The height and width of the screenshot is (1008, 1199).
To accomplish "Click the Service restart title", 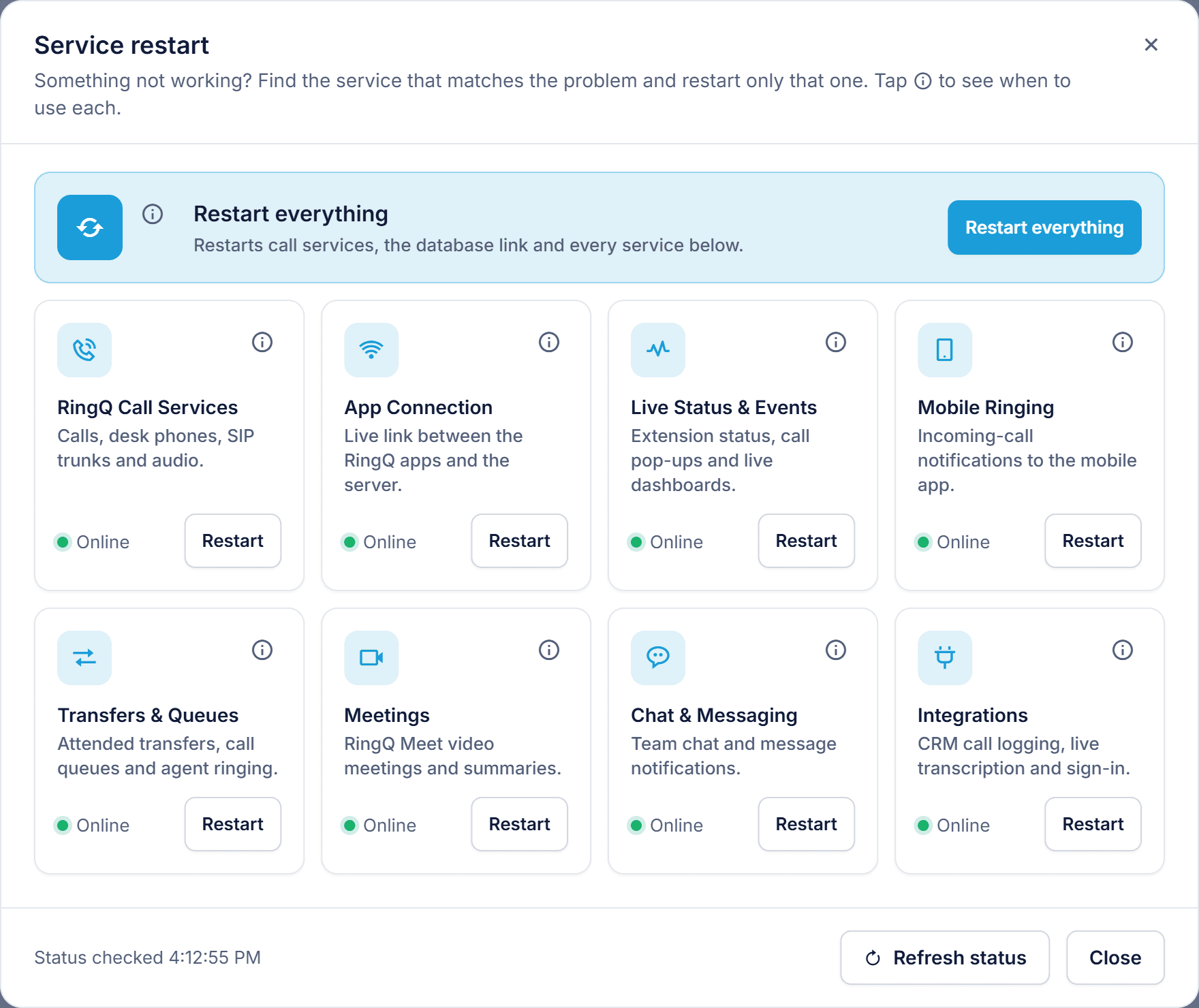I will (122, 45).
